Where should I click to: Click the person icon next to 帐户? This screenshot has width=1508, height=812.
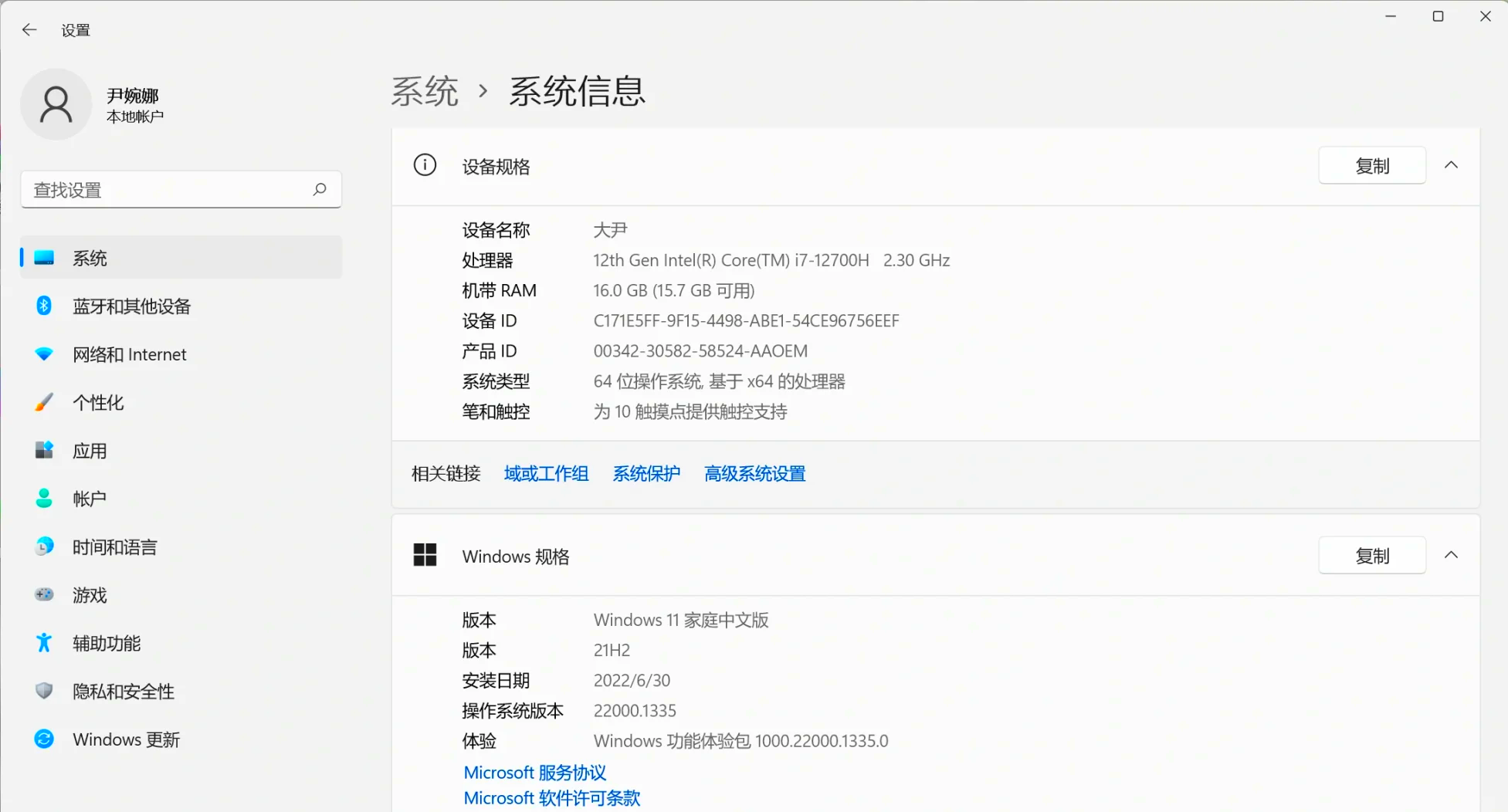coord(45,499)
